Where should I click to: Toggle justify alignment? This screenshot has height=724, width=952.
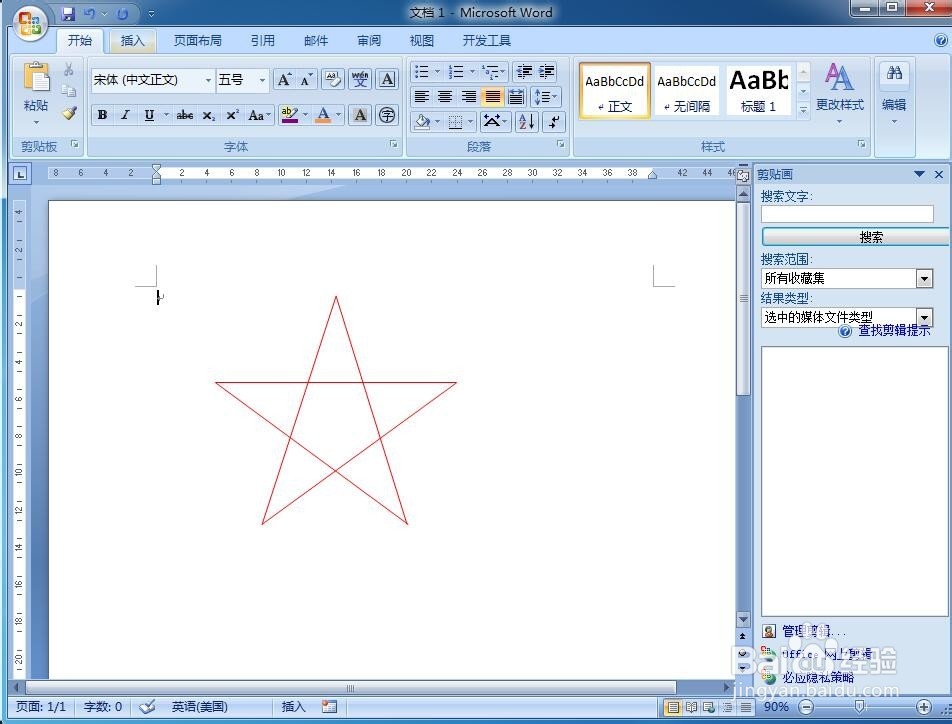492,97
